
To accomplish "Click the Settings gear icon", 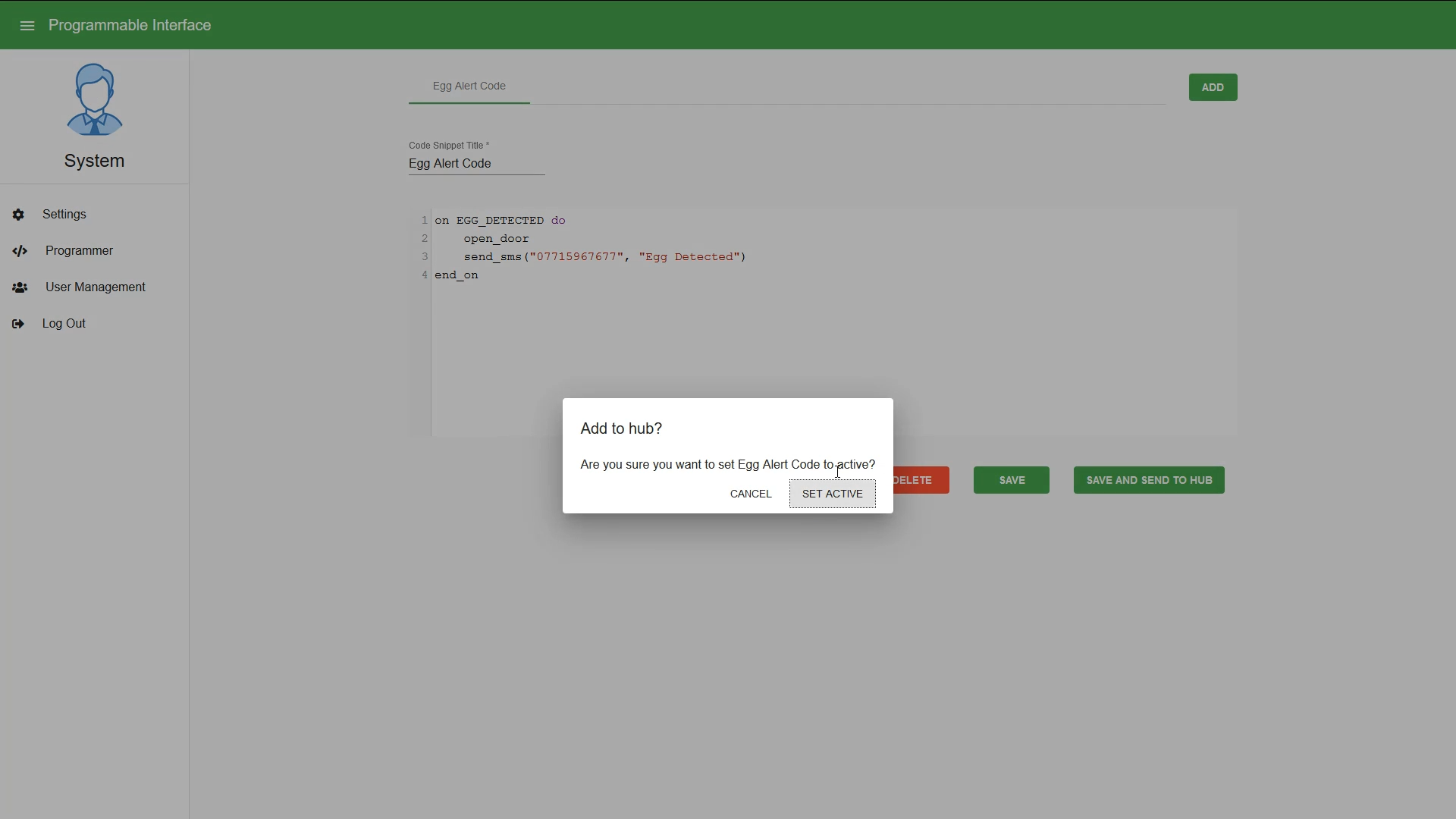I will tap(18, 215).
